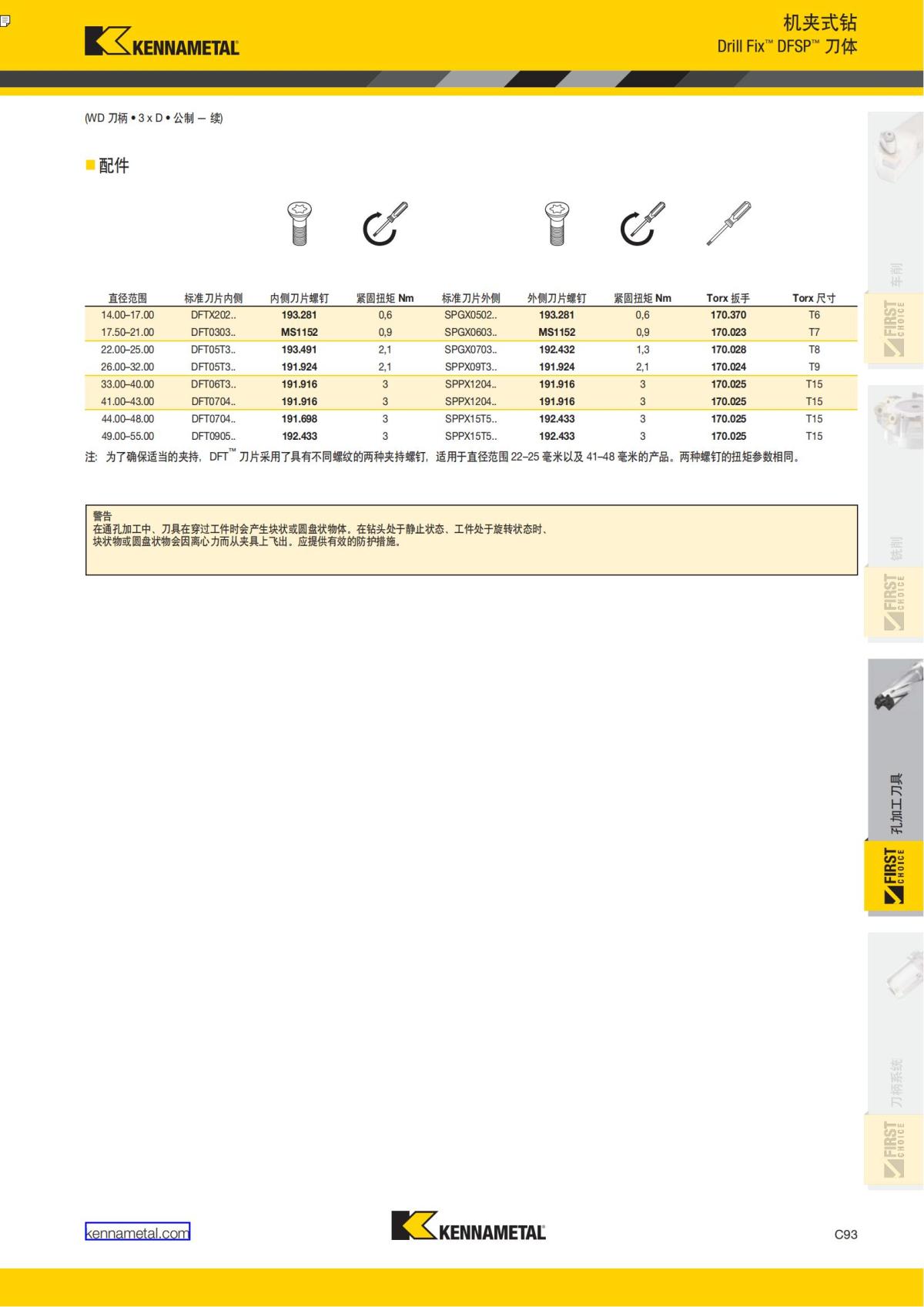The width and height of the screenshot is (924, 1307).
Task: Open the 孔加工刀具 holemaking section tab
Action: click(895, 749)
